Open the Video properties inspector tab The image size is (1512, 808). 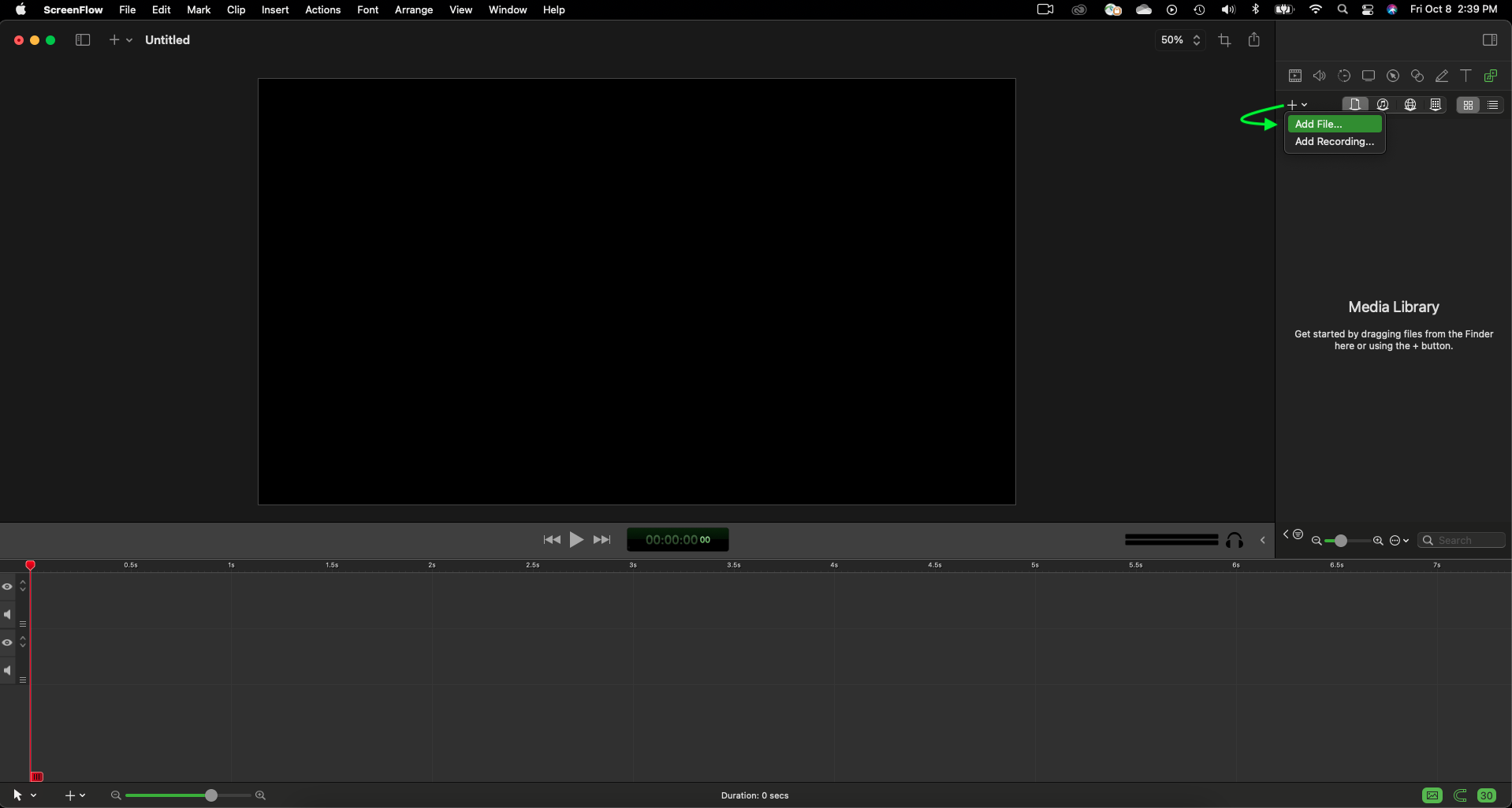pyautogui.click(x=1294, y=76)
